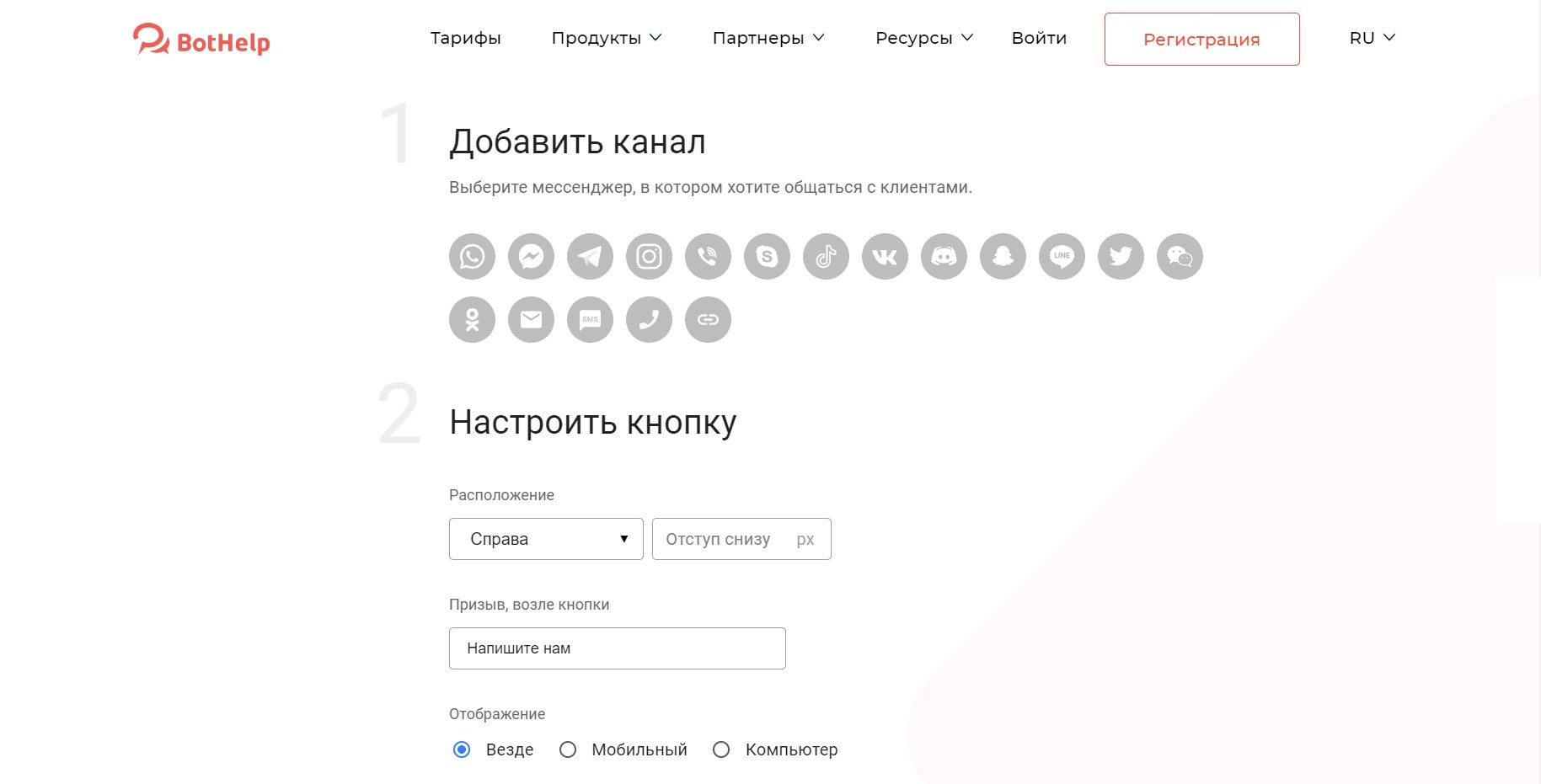This screenshot has width=1541, height=784.
Task: Add the Telegram messenger channel
Action: 590,256
